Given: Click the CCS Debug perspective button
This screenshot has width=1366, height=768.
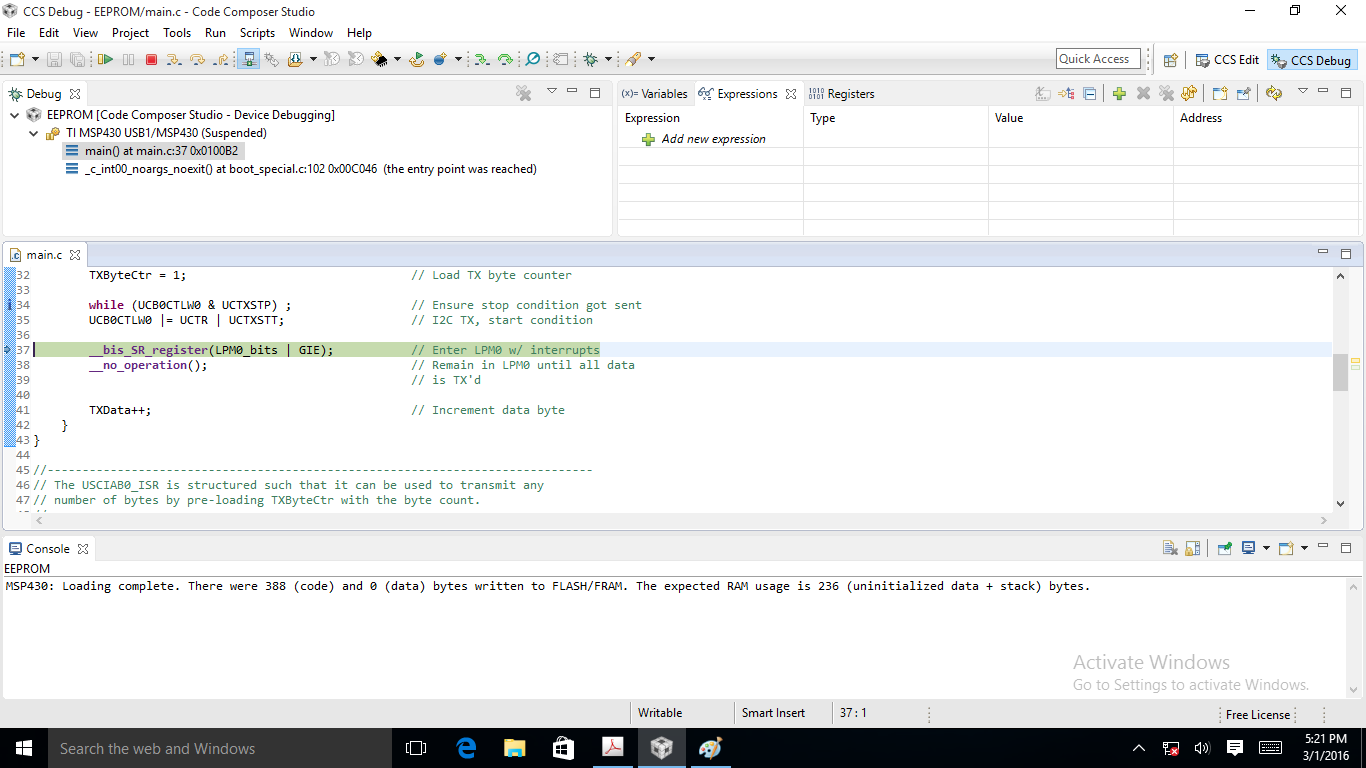Looking at the screenshot, I should (x=1311, y=60).
